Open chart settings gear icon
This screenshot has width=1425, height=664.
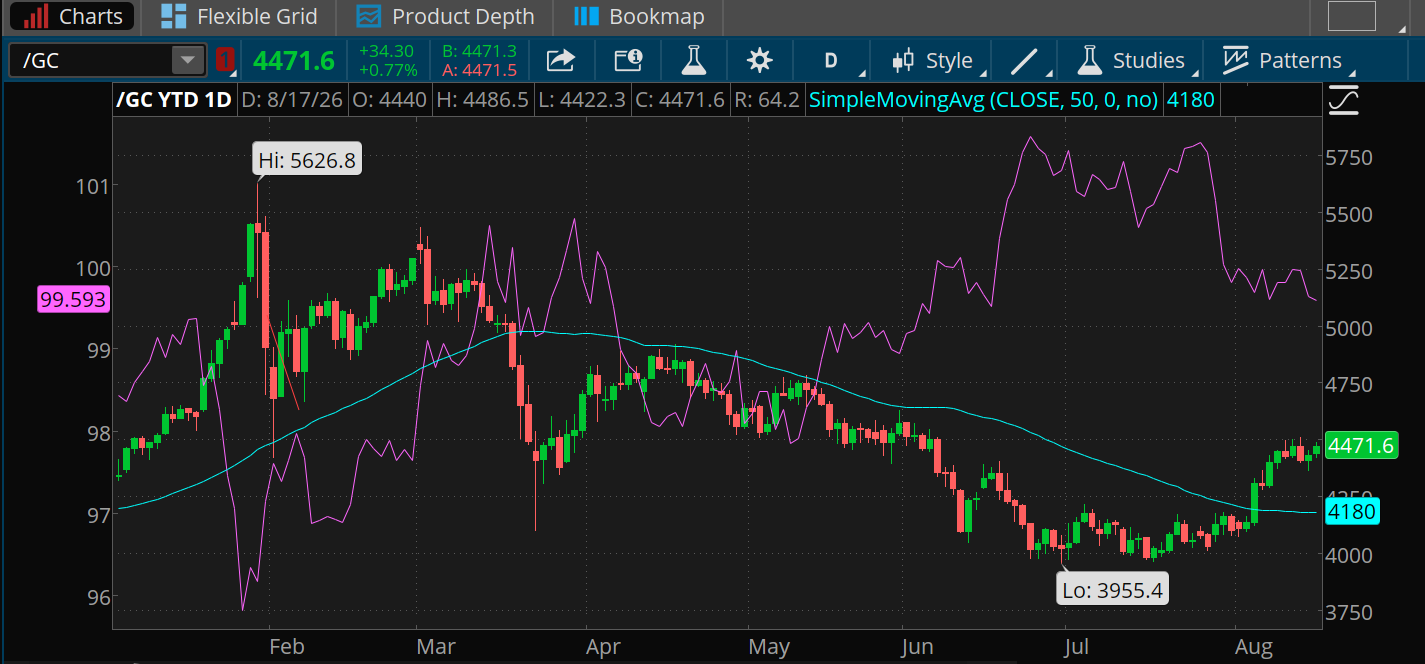pyautogui.click(x=760, y=61)
